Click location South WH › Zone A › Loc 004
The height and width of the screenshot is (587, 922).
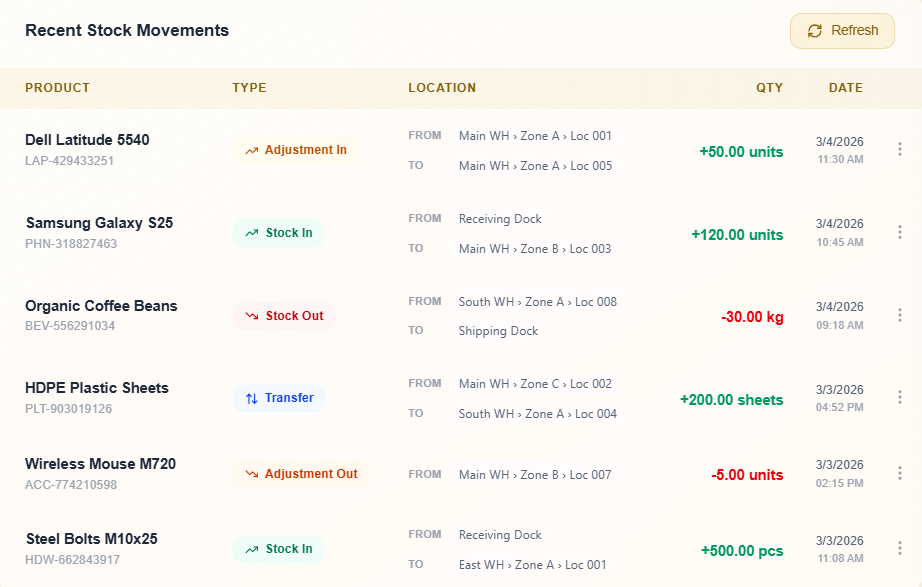537,414
